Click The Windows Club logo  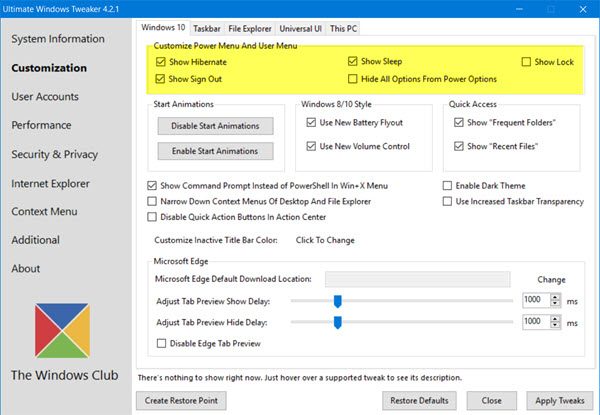pyautogui.click(x=62, y=330)
